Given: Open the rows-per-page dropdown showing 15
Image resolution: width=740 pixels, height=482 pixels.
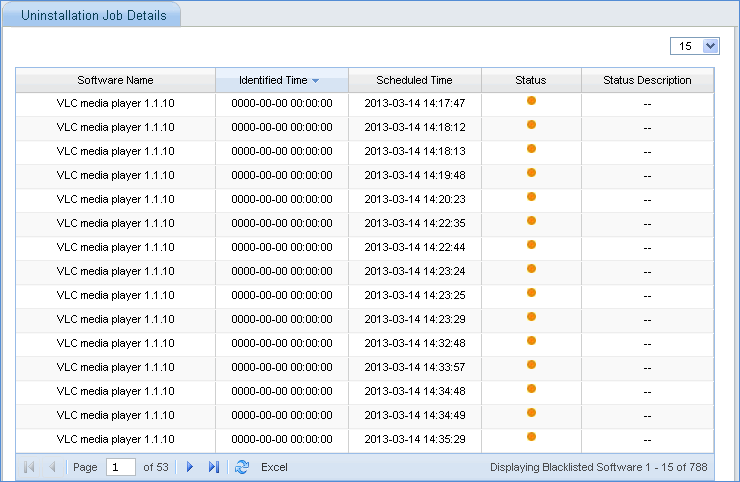Looking at the screenshot, I should pyautogui.click(x=695, y=46).
